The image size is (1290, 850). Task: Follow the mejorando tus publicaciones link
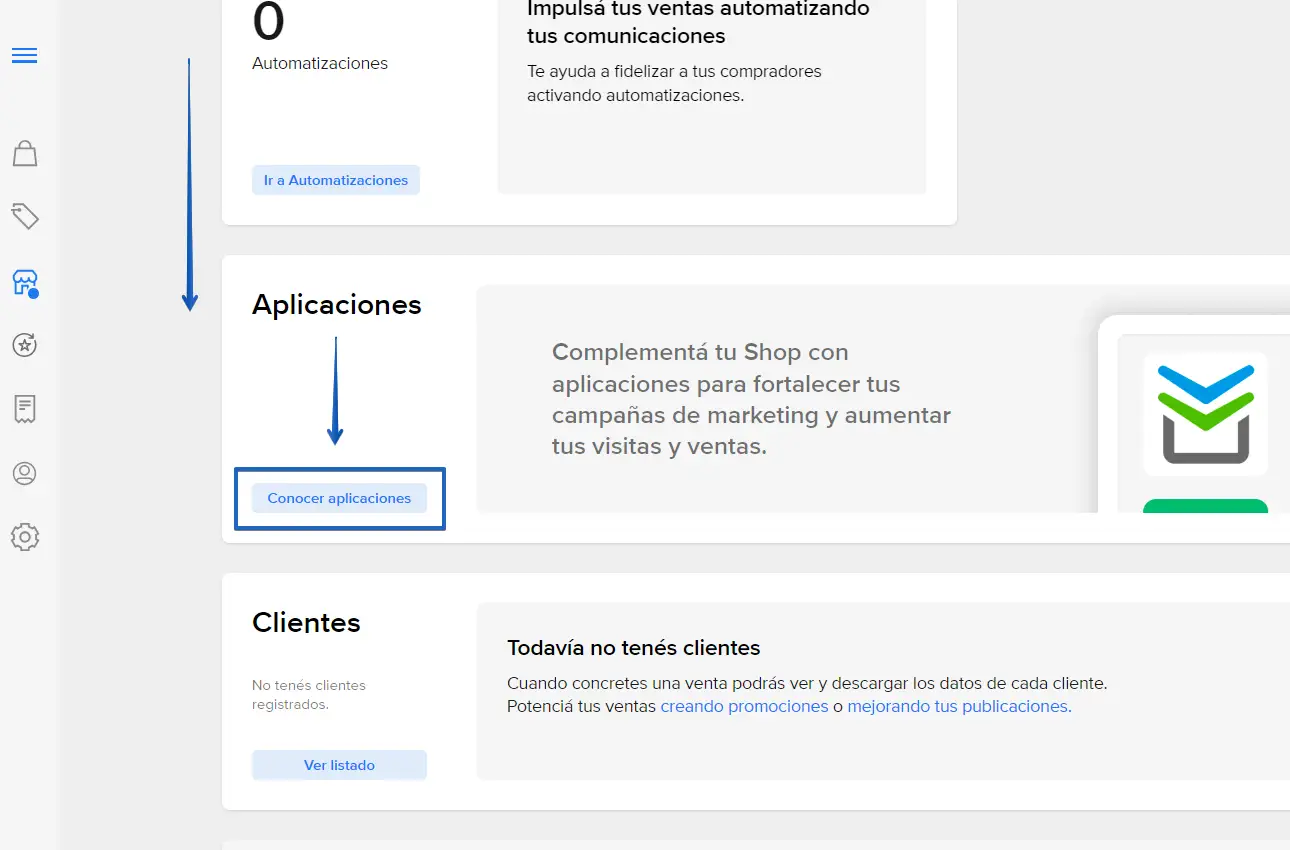959,706
